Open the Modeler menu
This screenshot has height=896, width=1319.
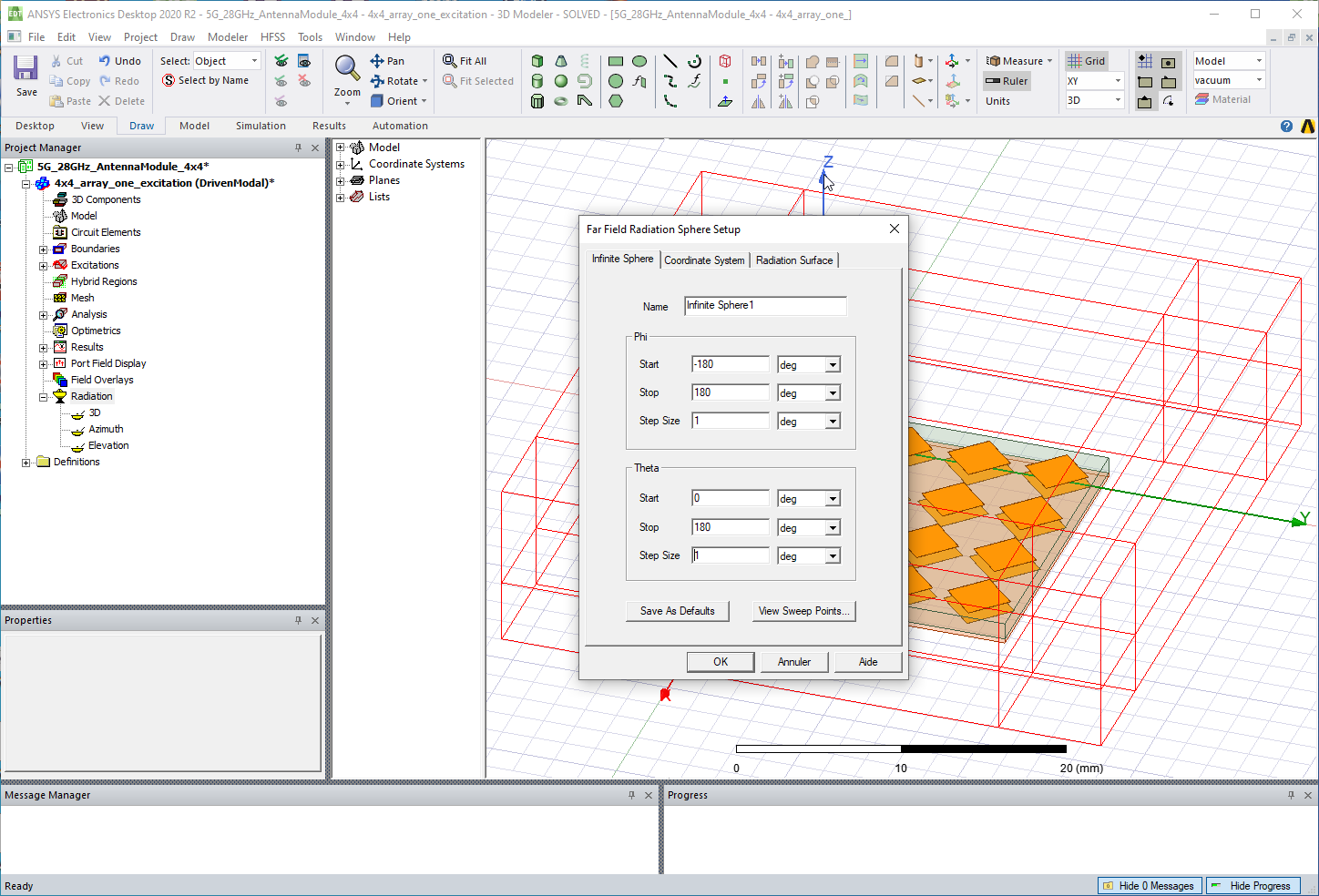tap(228, 37)
